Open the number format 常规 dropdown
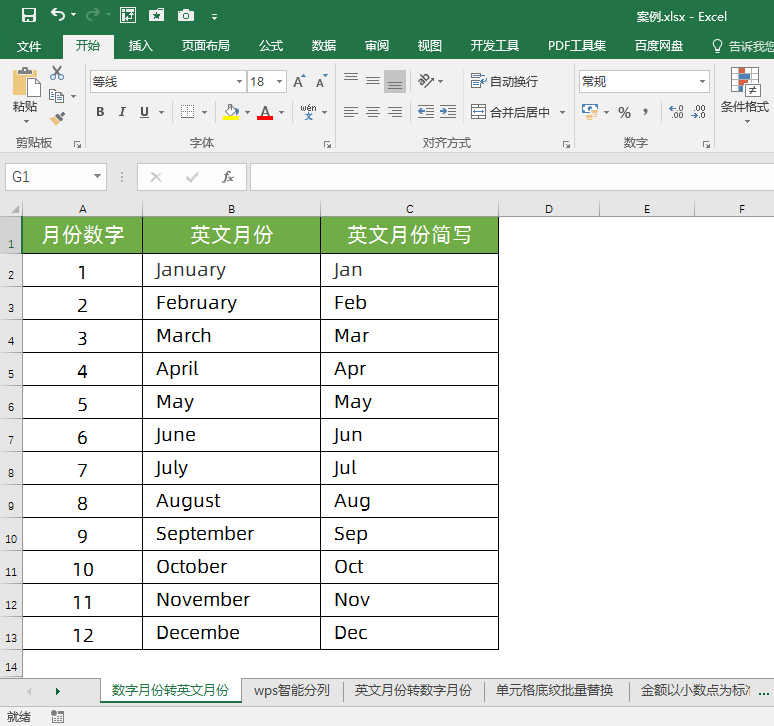 (702, 81)
